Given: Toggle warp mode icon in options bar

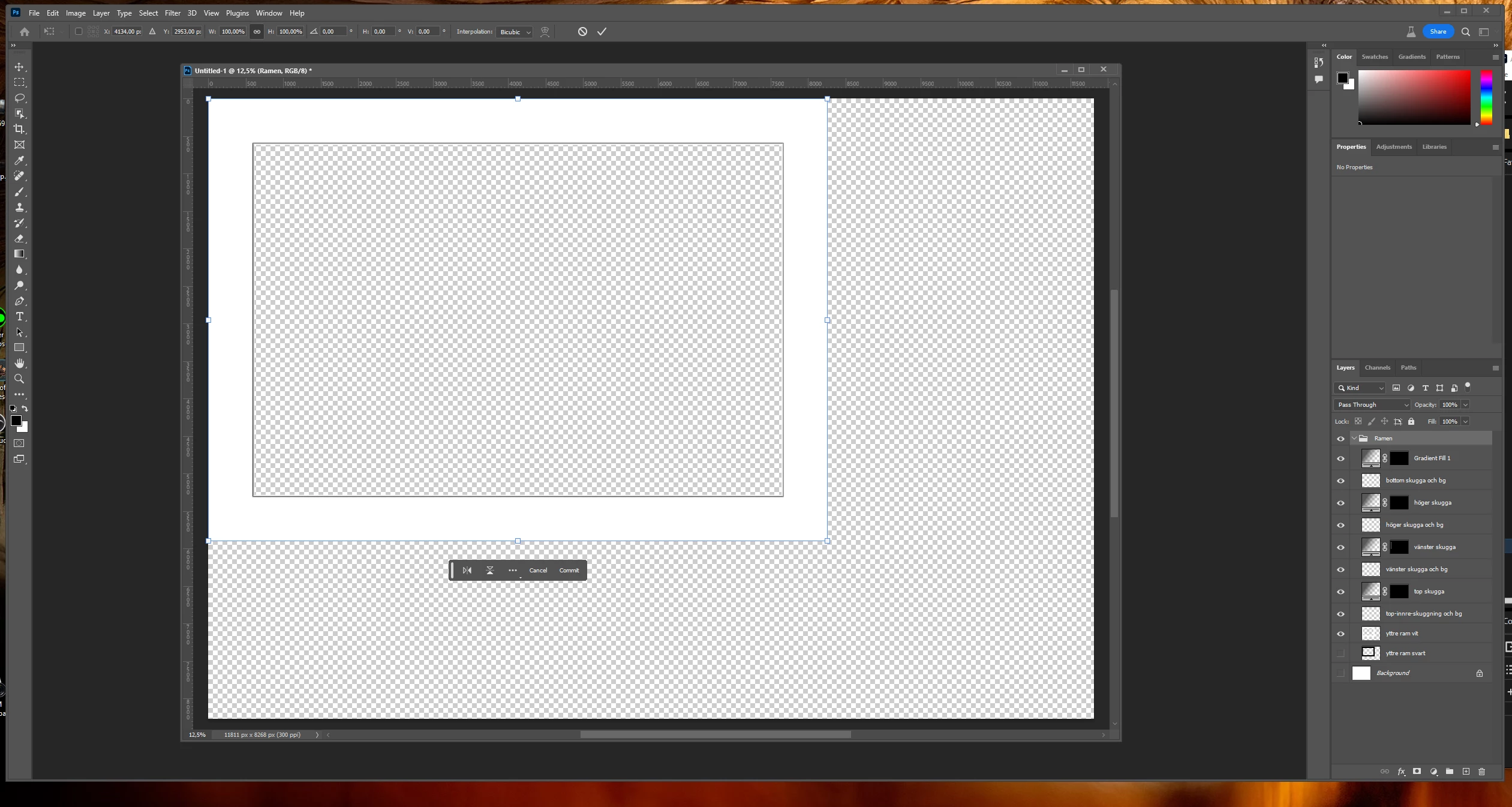Looking at the screenshot, I should click(x=545, y=32).
